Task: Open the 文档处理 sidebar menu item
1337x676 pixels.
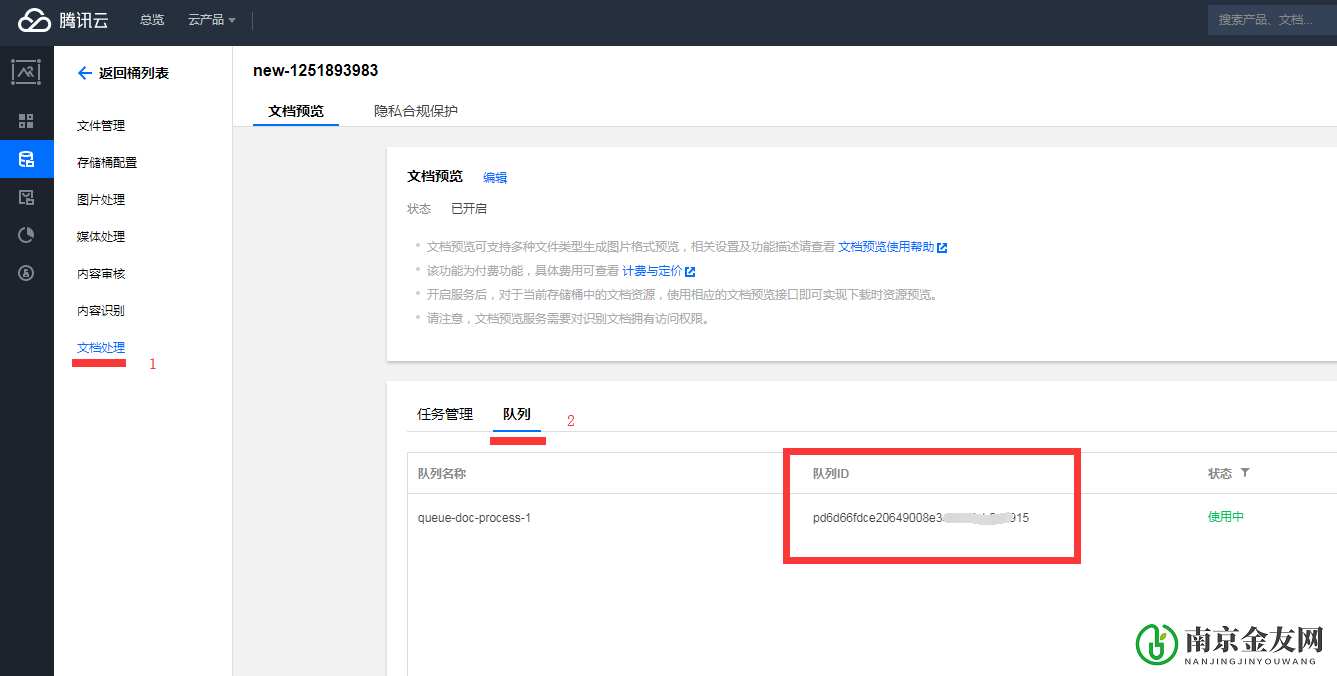Action: (x=100, y=347)
